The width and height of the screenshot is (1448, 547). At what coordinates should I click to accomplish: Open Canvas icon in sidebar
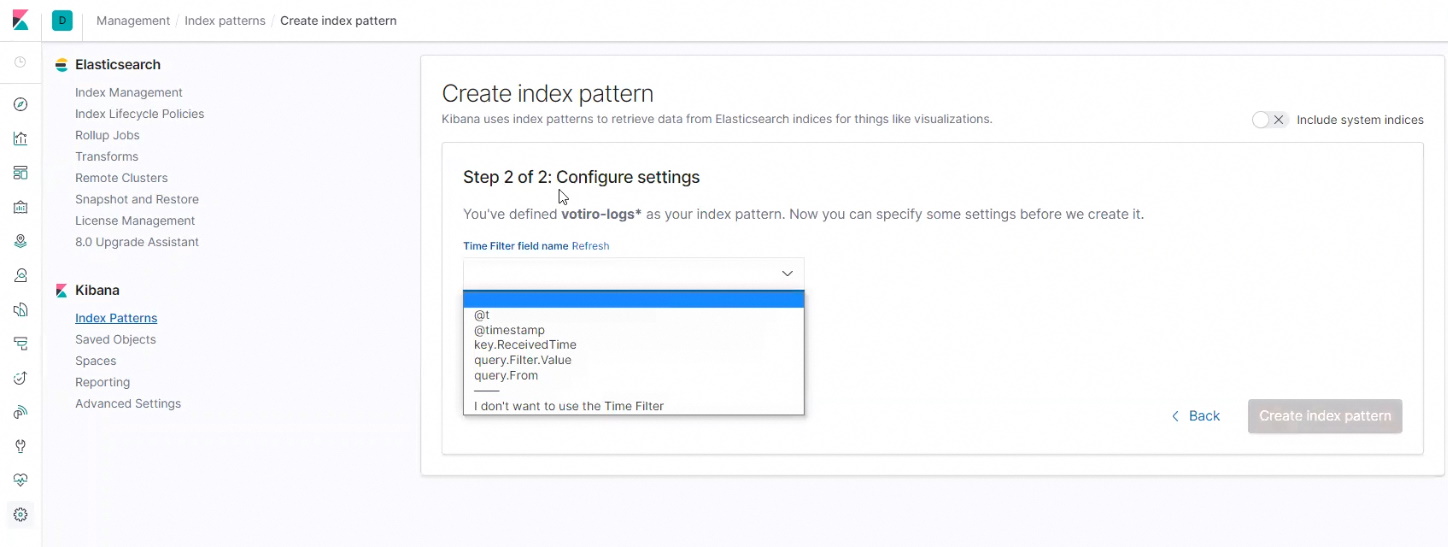(x=20, y=207)
